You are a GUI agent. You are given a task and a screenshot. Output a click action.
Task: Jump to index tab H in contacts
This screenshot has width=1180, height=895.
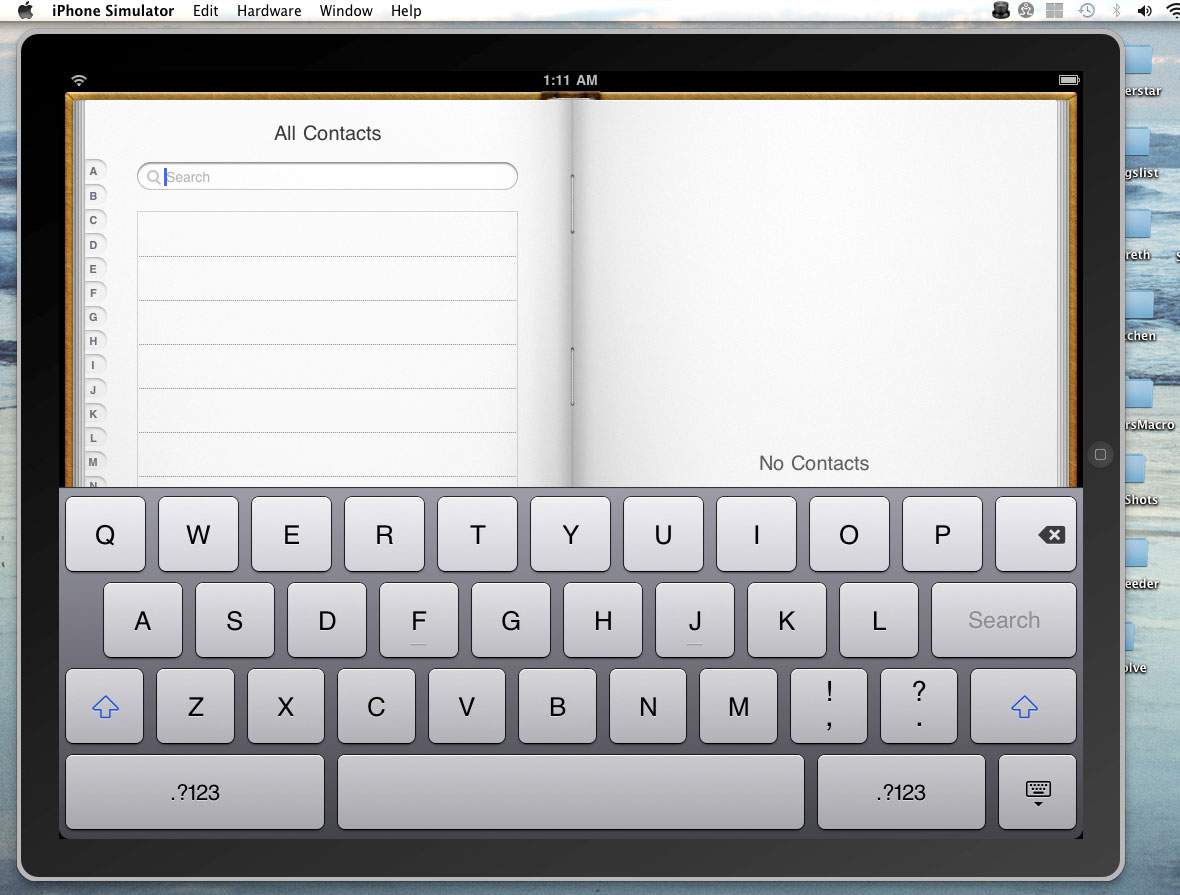pos(93,341)
